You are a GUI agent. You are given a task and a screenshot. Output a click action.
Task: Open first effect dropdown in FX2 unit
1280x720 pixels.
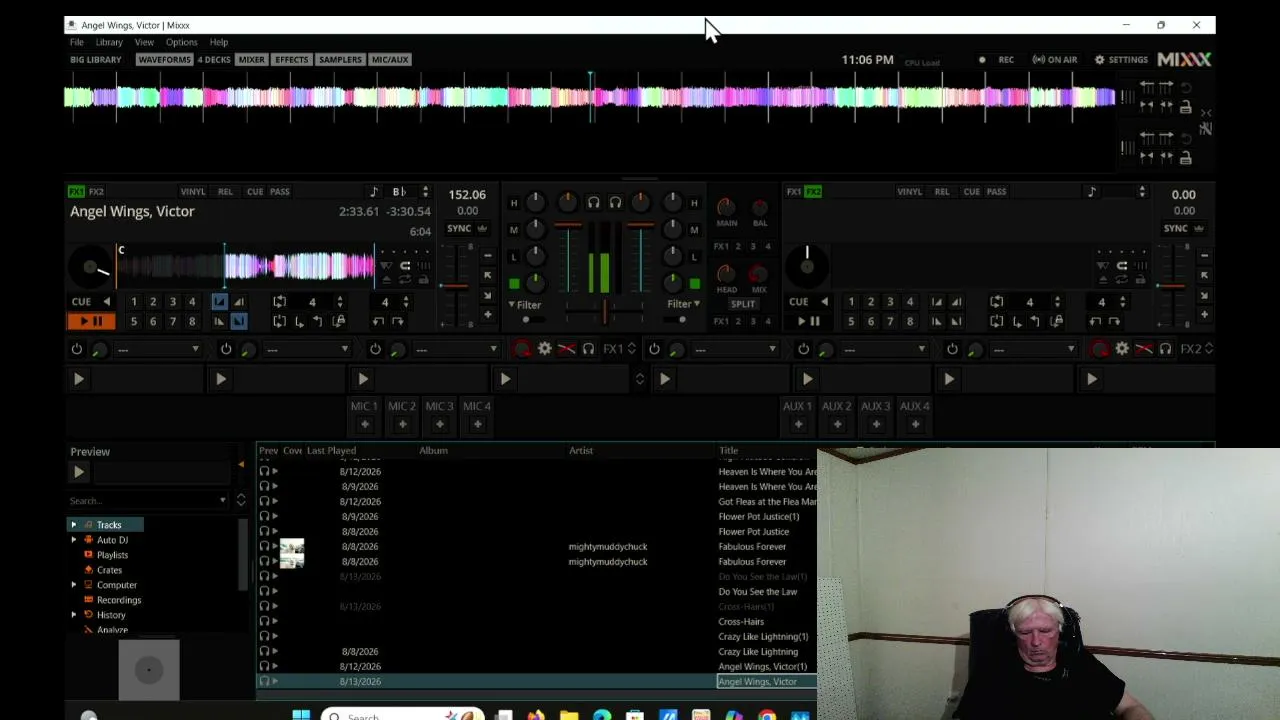click(x=735, y=349)
